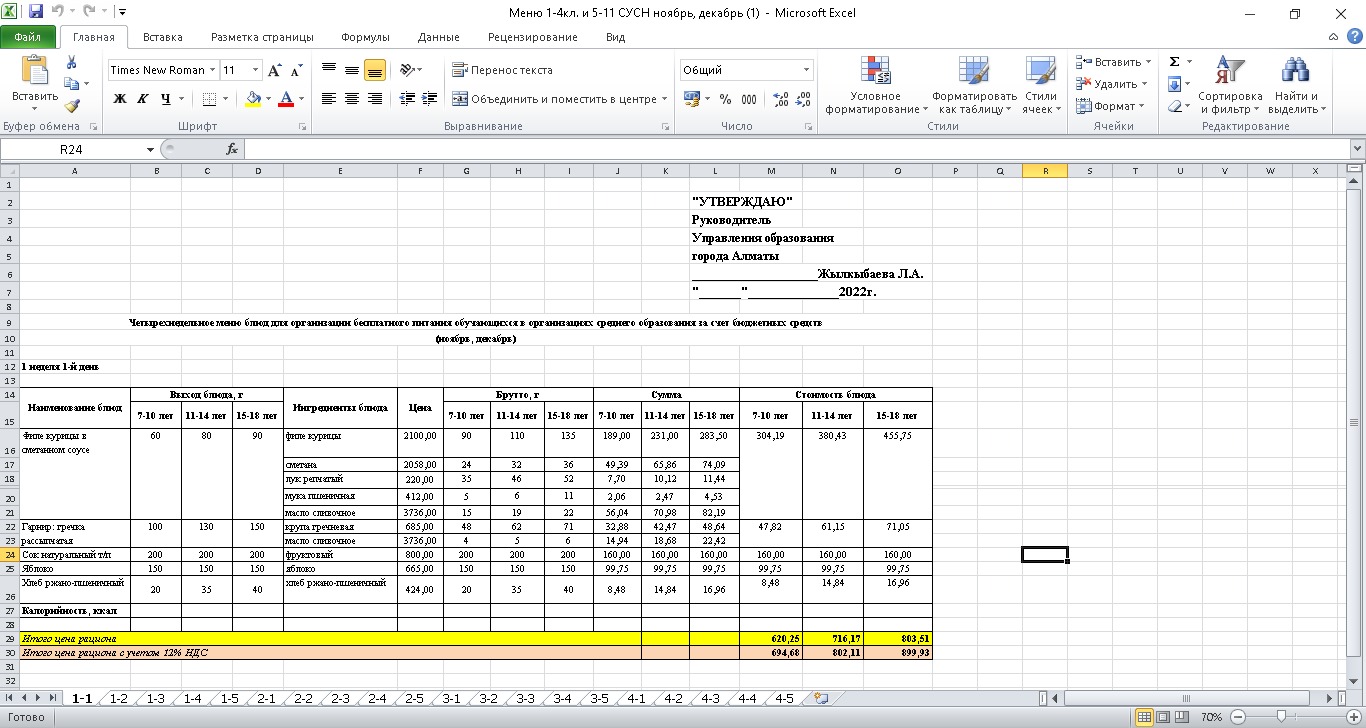Click the Format Painter brush icon
Viewport: 1366px width, 728px height.
[71, 106]
